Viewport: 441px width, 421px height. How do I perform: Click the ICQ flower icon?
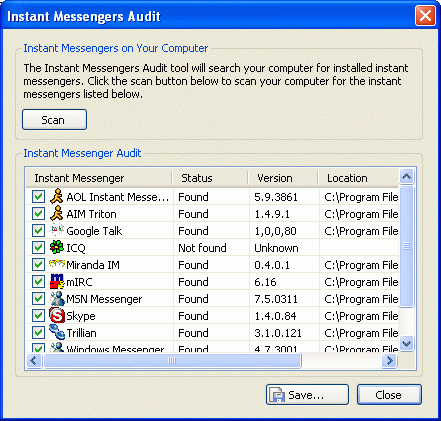tap(56, 247)
